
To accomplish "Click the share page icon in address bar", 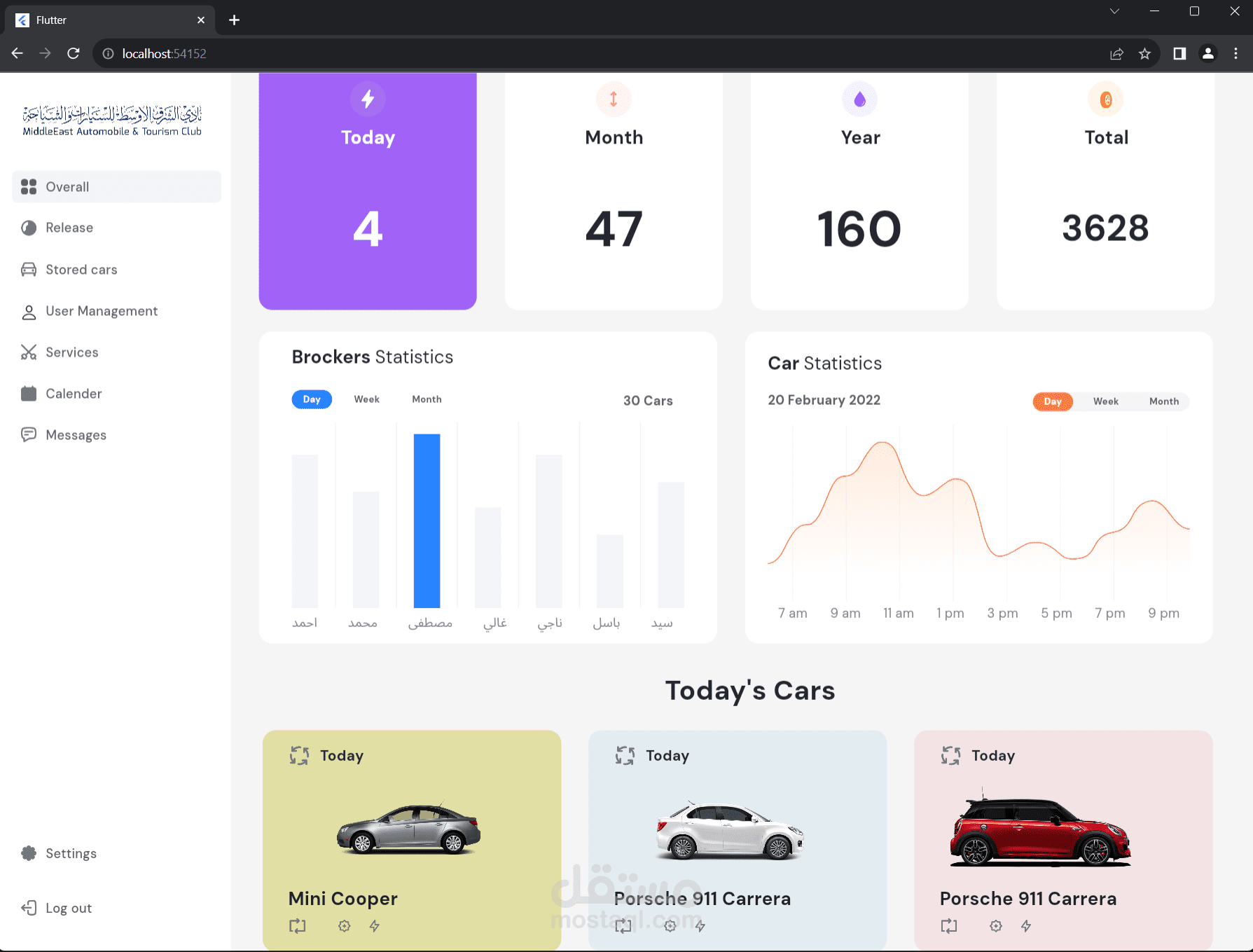I will tap(1116, 53).
